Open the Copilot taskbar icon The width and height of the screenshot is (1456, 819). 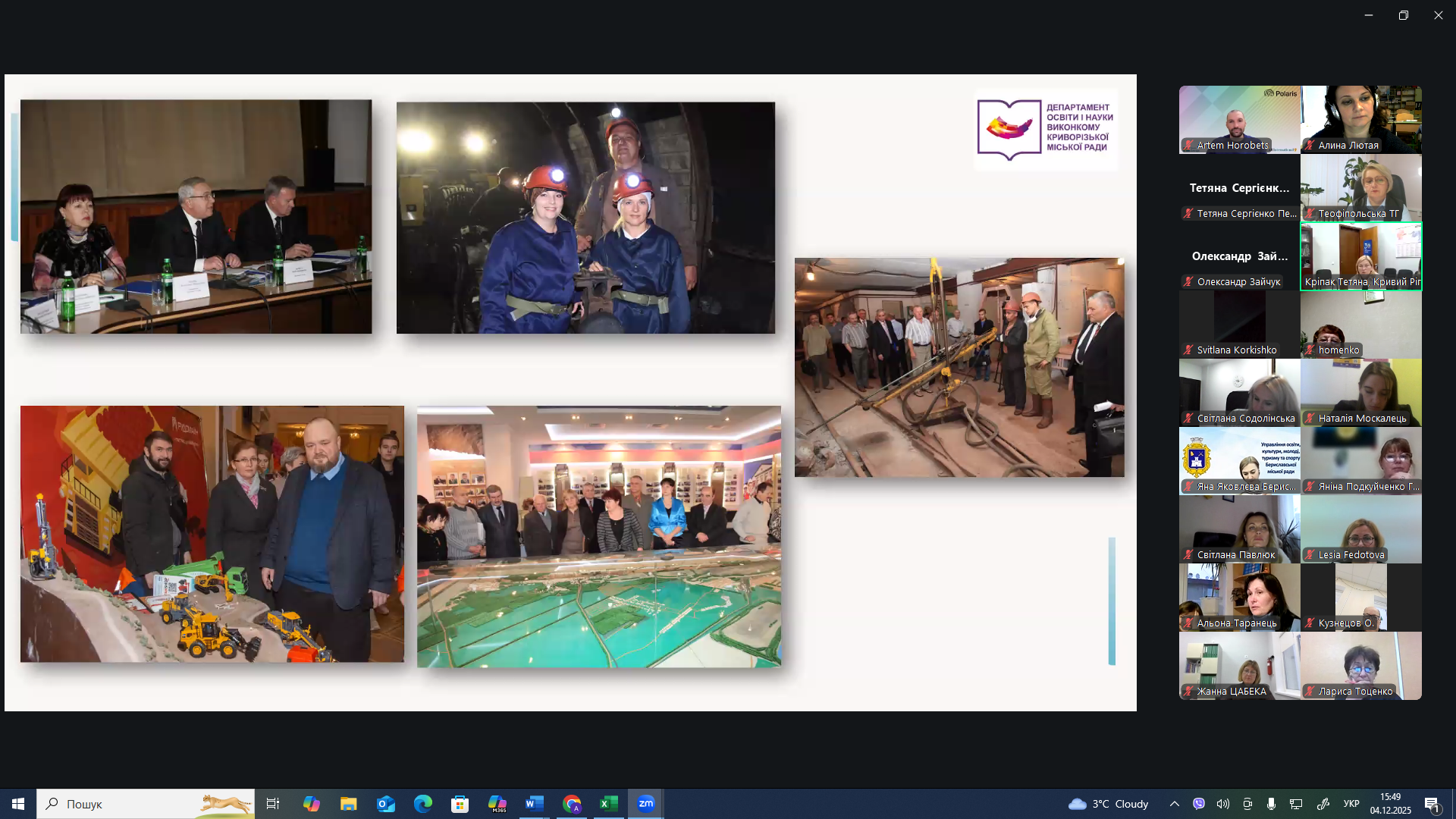pos(311,804)
